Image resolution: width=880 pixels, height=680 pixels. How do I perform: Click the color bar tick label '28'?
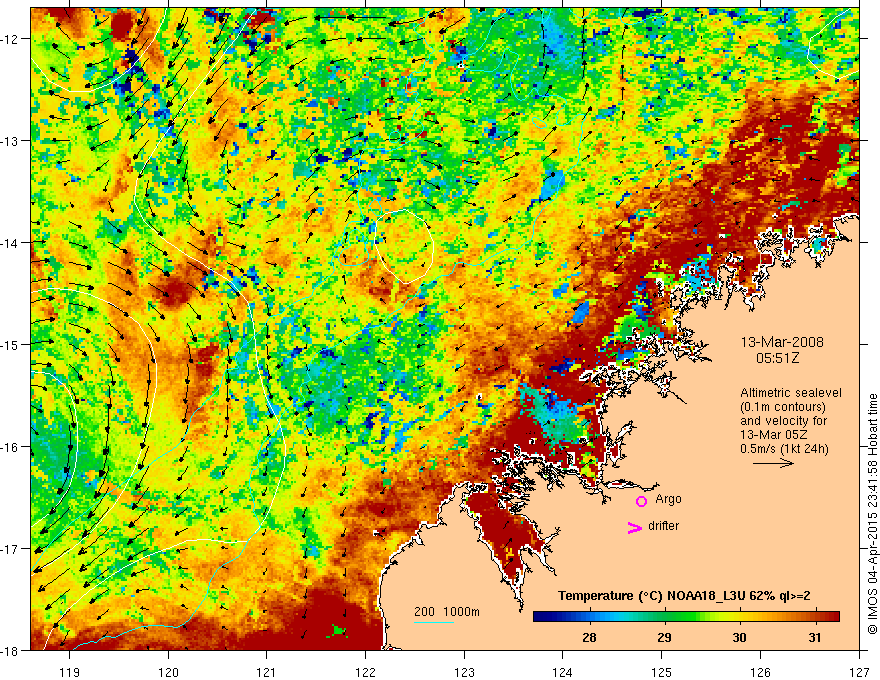point(589,637)
